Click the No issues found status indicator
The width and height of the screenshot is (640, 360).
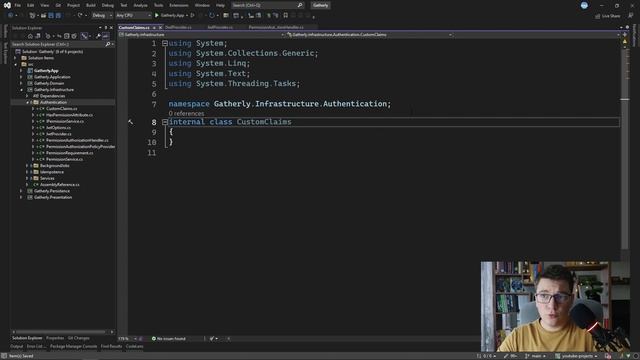click(169, 338)
